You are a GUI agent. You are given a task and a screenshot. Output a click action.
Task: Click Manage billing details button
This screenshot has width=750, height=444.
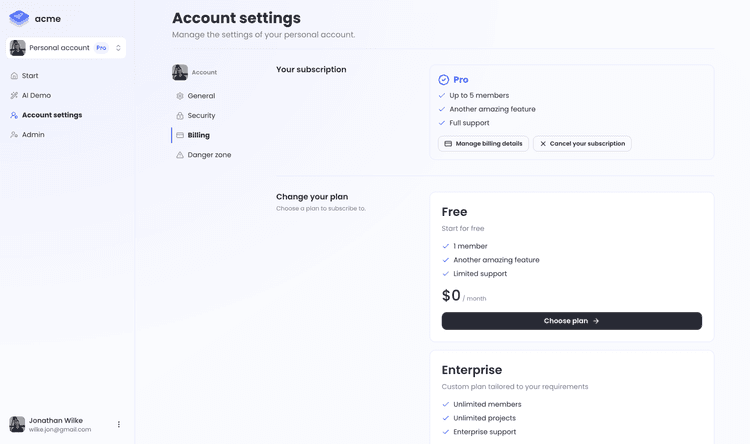click(x=483, y=144)
